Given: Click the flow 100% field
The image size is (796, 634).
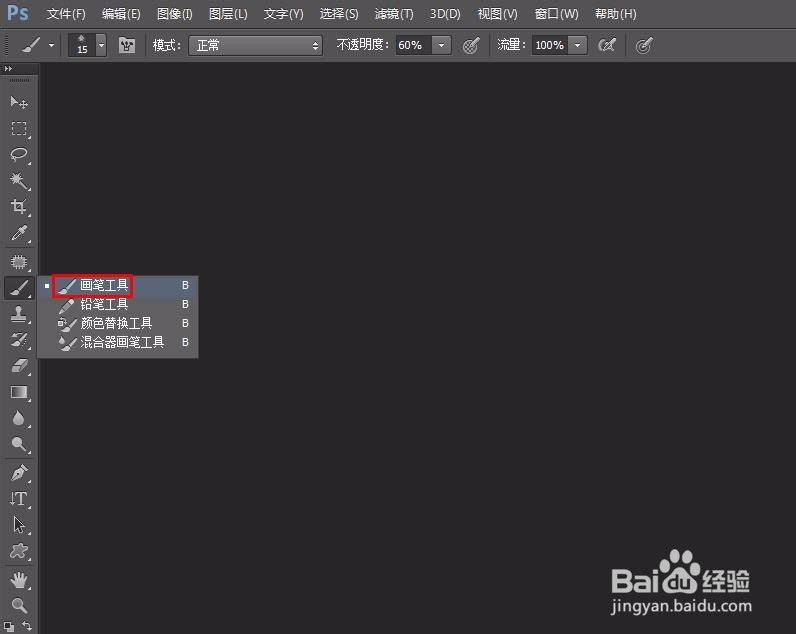Looking at the screenshot, I should pos(550,45).
